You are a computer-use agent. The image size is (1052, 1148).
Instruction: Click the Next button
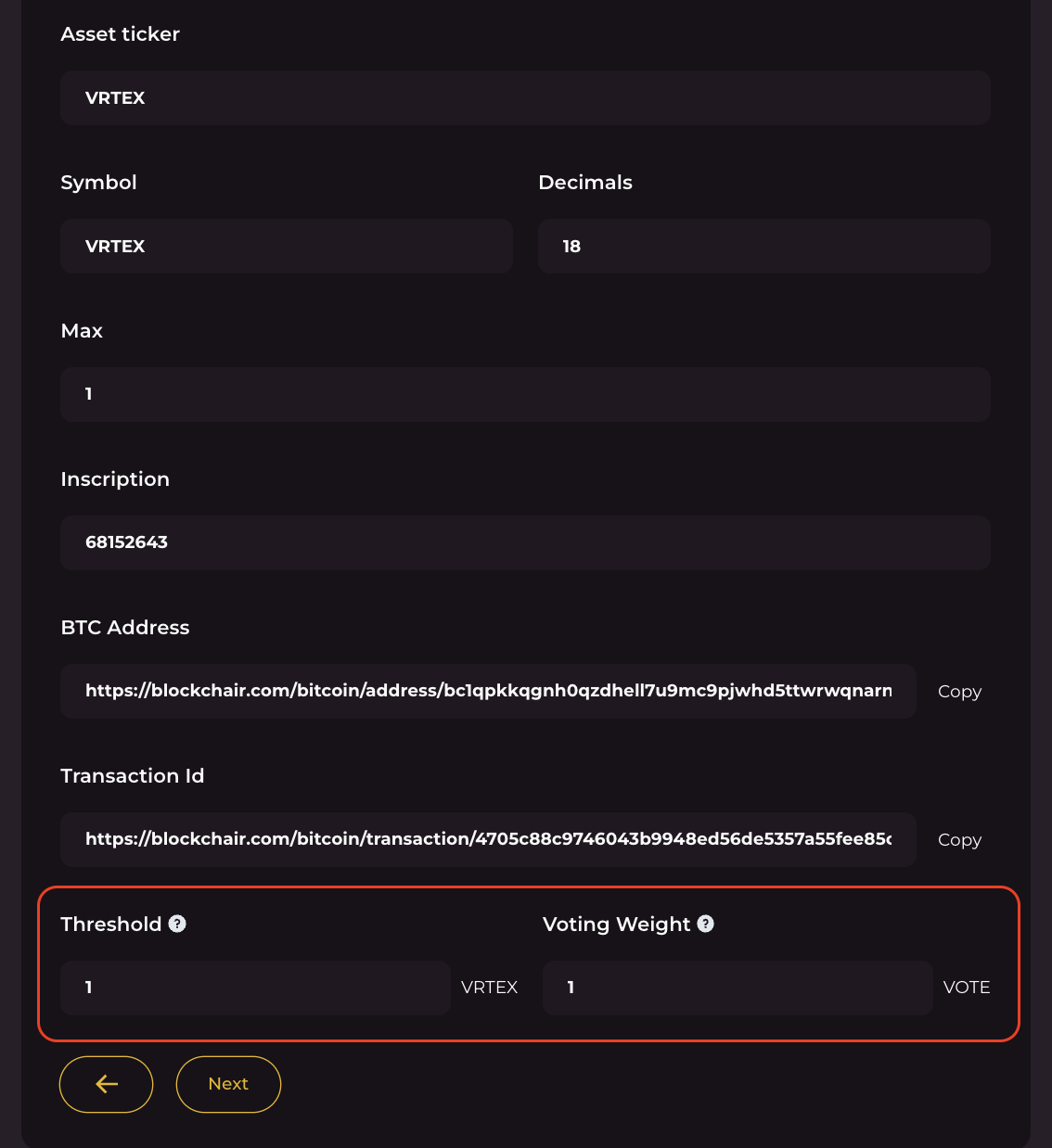(228, 1084)
